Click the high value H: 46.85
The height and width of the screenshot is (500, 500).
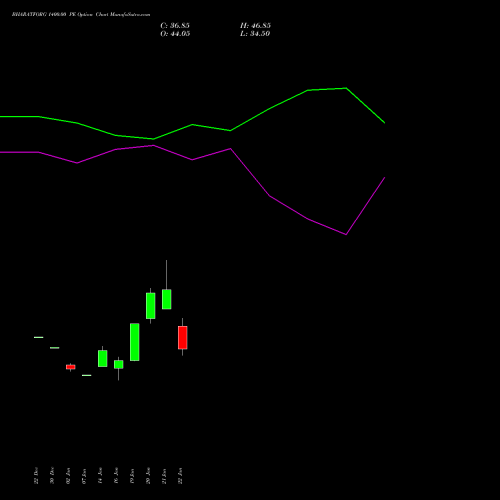255,26
